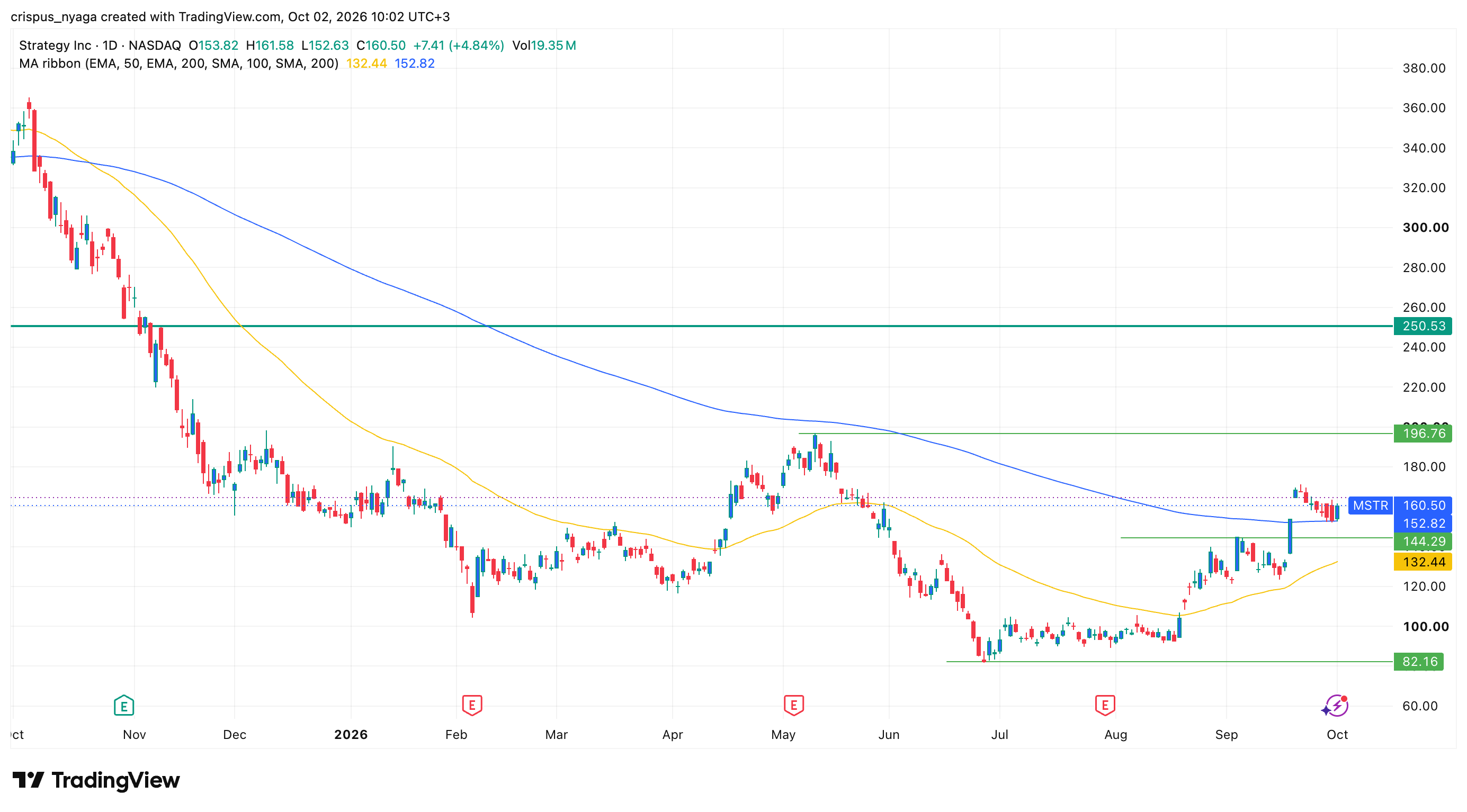Click the H161.58 high value
The image size is (1467, 812).
pyautogui.click(x=270, y=46)
